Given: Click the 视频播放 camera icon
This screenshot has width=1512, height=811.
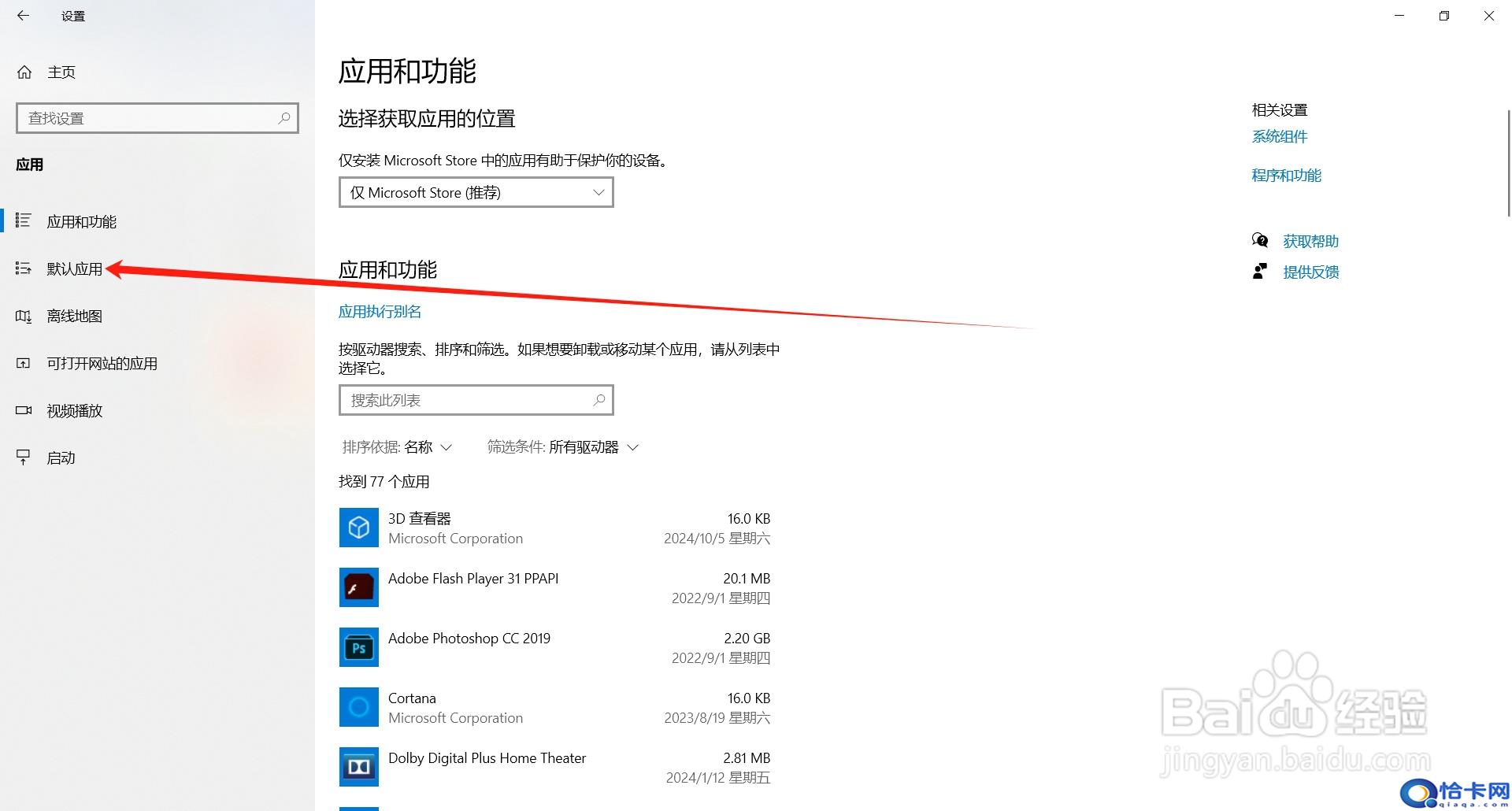Looking at the screenshot, I should coord(24,410).
